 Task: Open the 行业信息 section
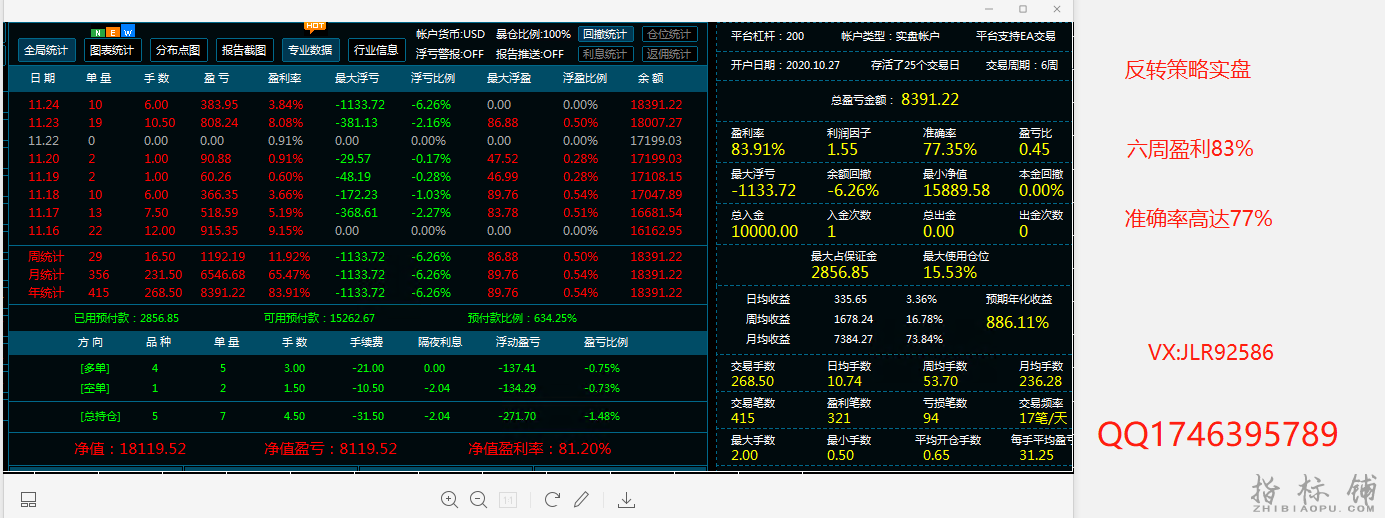point(376,50)
